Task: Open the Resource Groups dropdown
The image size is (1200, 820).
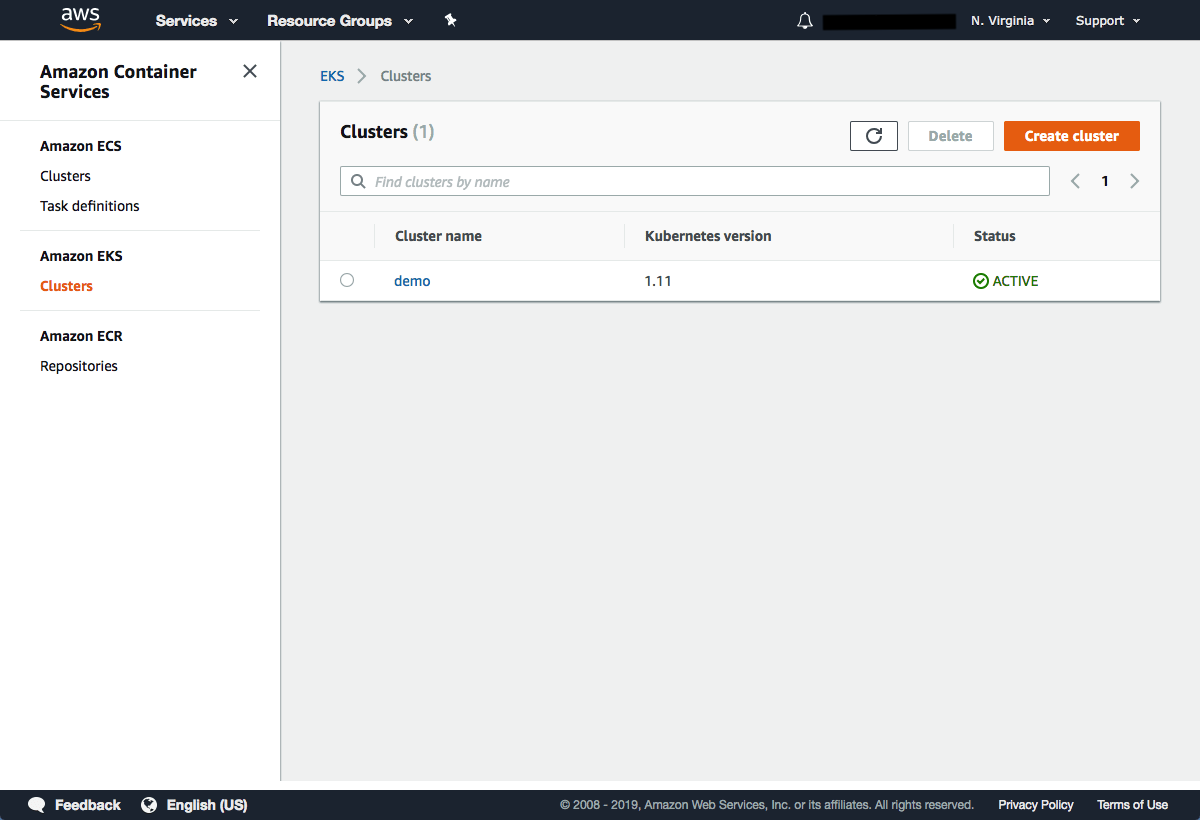Action: point(340,21)
